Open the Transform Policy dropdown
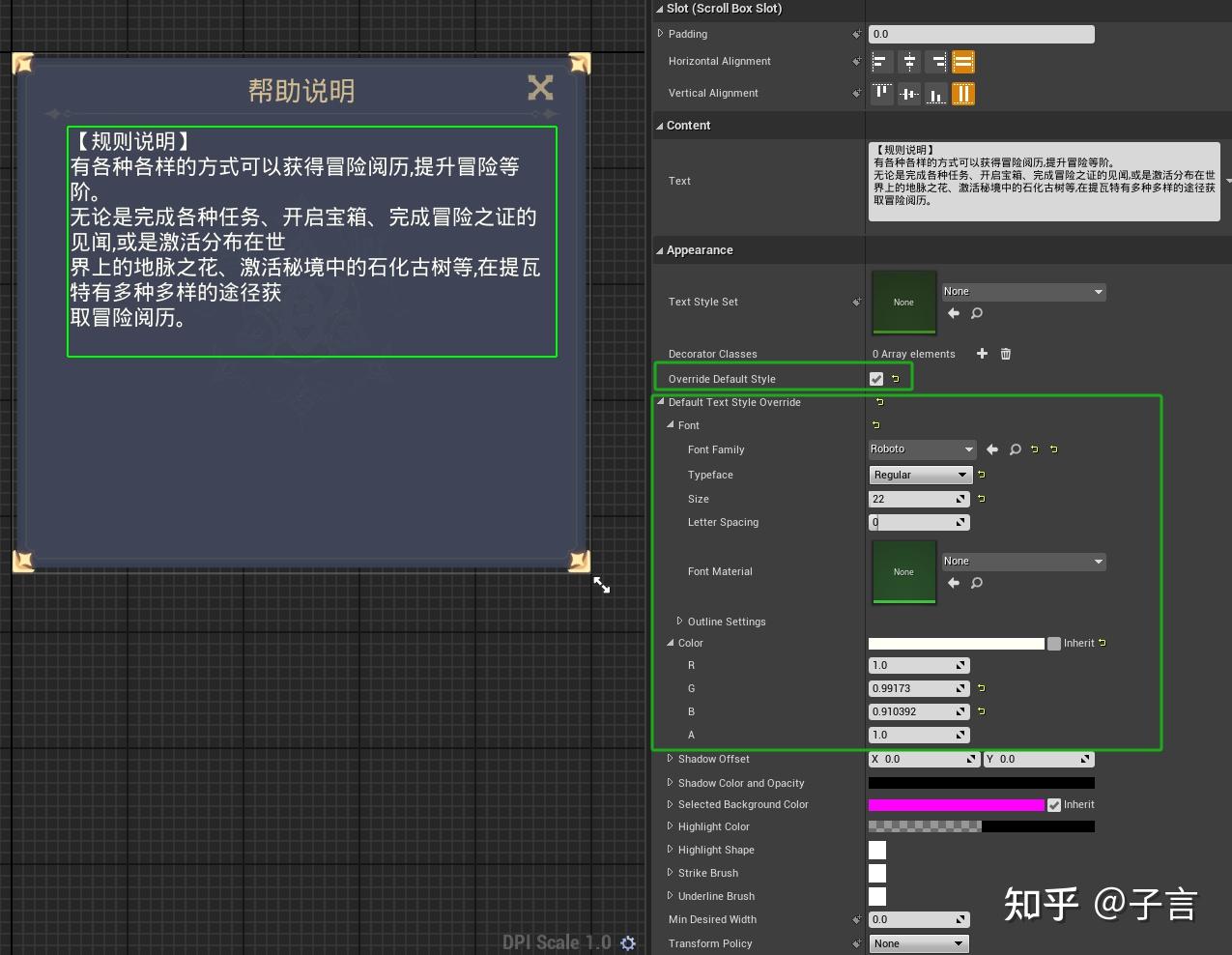 click(918, 943)
